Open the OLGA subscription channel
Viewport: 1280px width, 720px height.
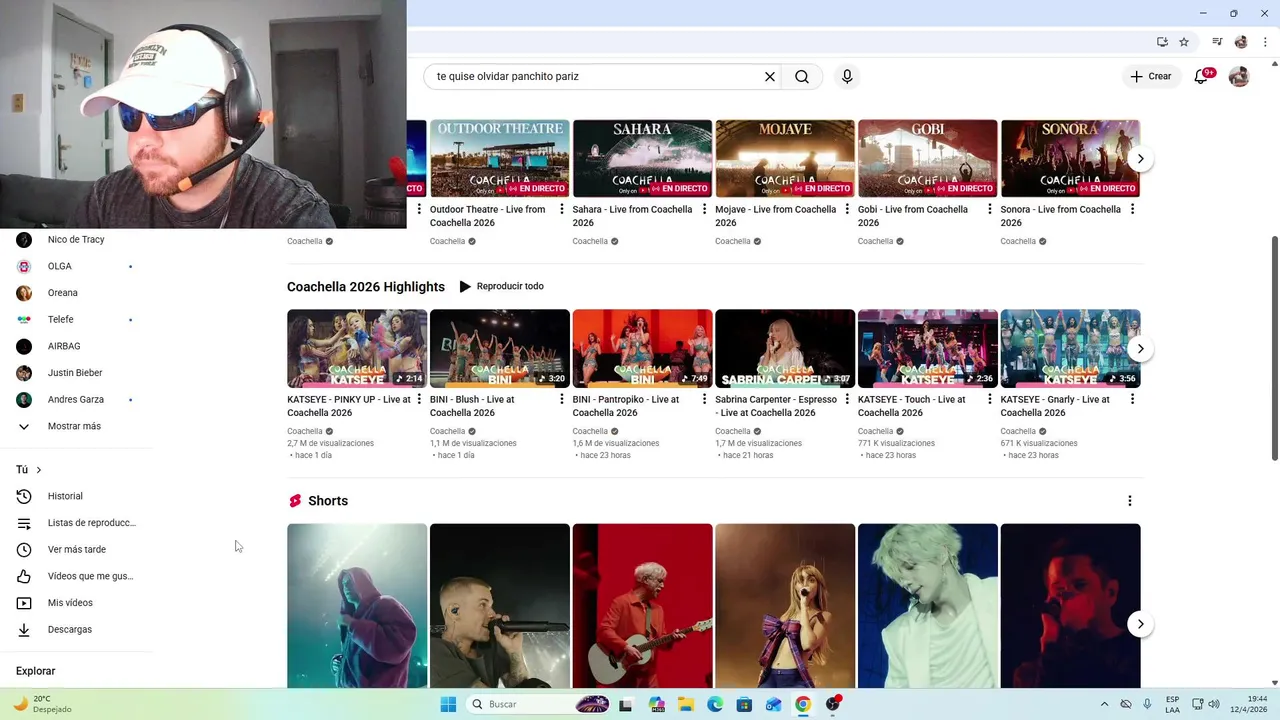click(x=76, y=266)
